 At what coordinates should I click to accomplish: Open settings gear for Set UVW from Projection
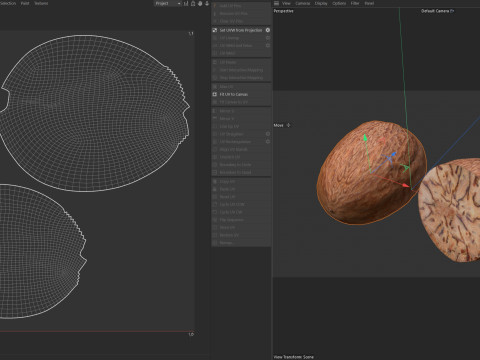click(268, 30)
